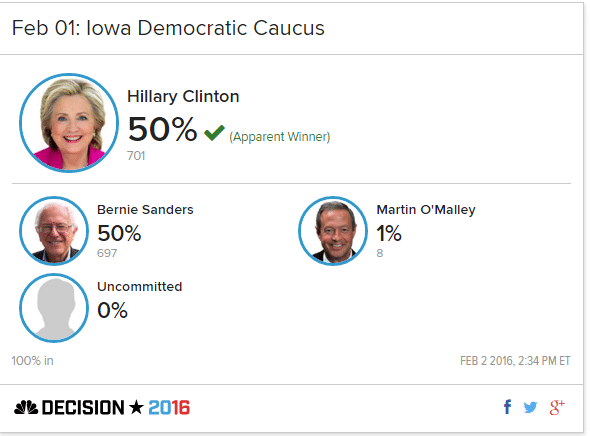The image size is (590, 436).
Task: Click the Feb 01 Iowa Democratic Caucus heading
Action: tap(168, 28)
